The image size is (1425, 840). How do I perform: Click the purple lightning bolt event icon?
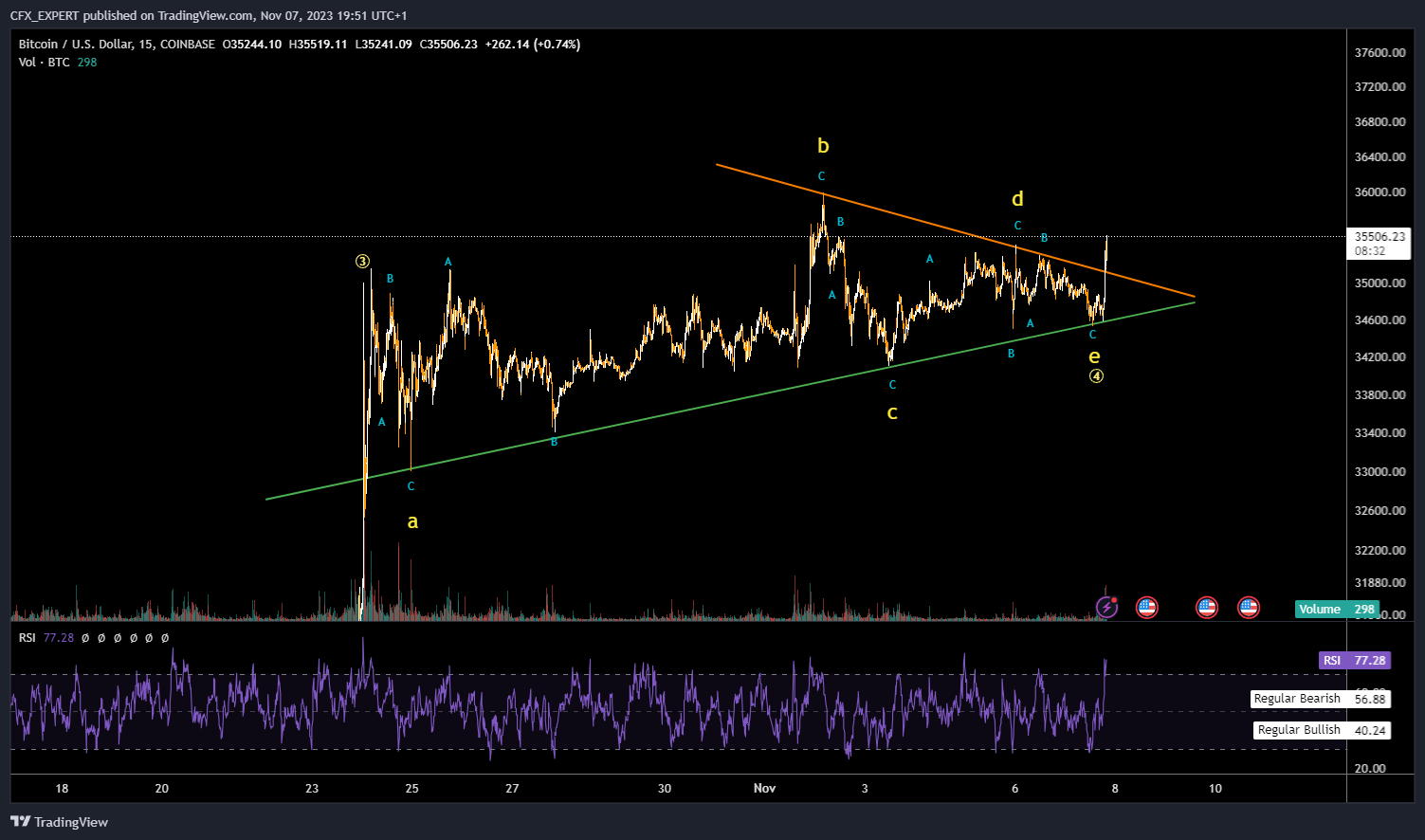coord(1106,607)
